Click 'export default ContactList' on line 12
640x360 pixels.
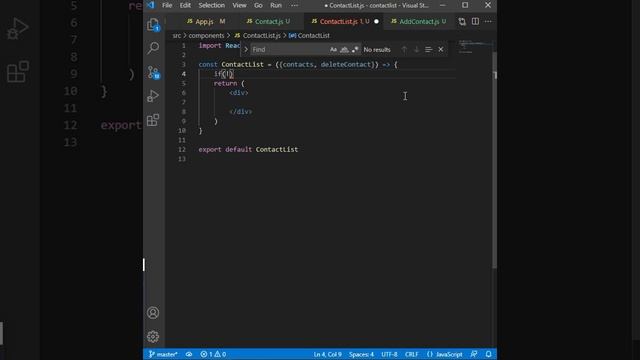click(248, 149)
